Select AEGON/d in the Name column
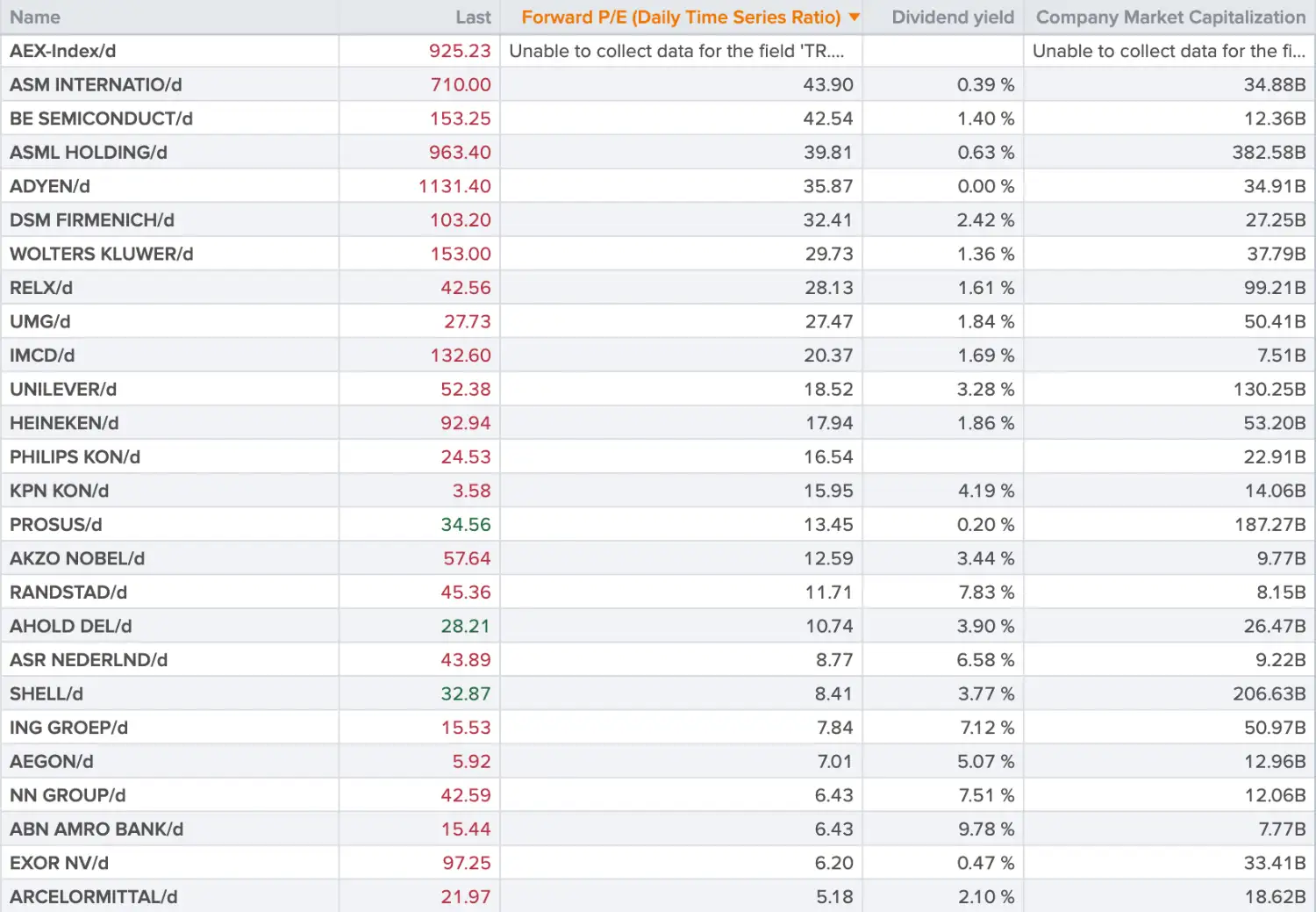Screen dimensions: 1316x912 point(52,761)
